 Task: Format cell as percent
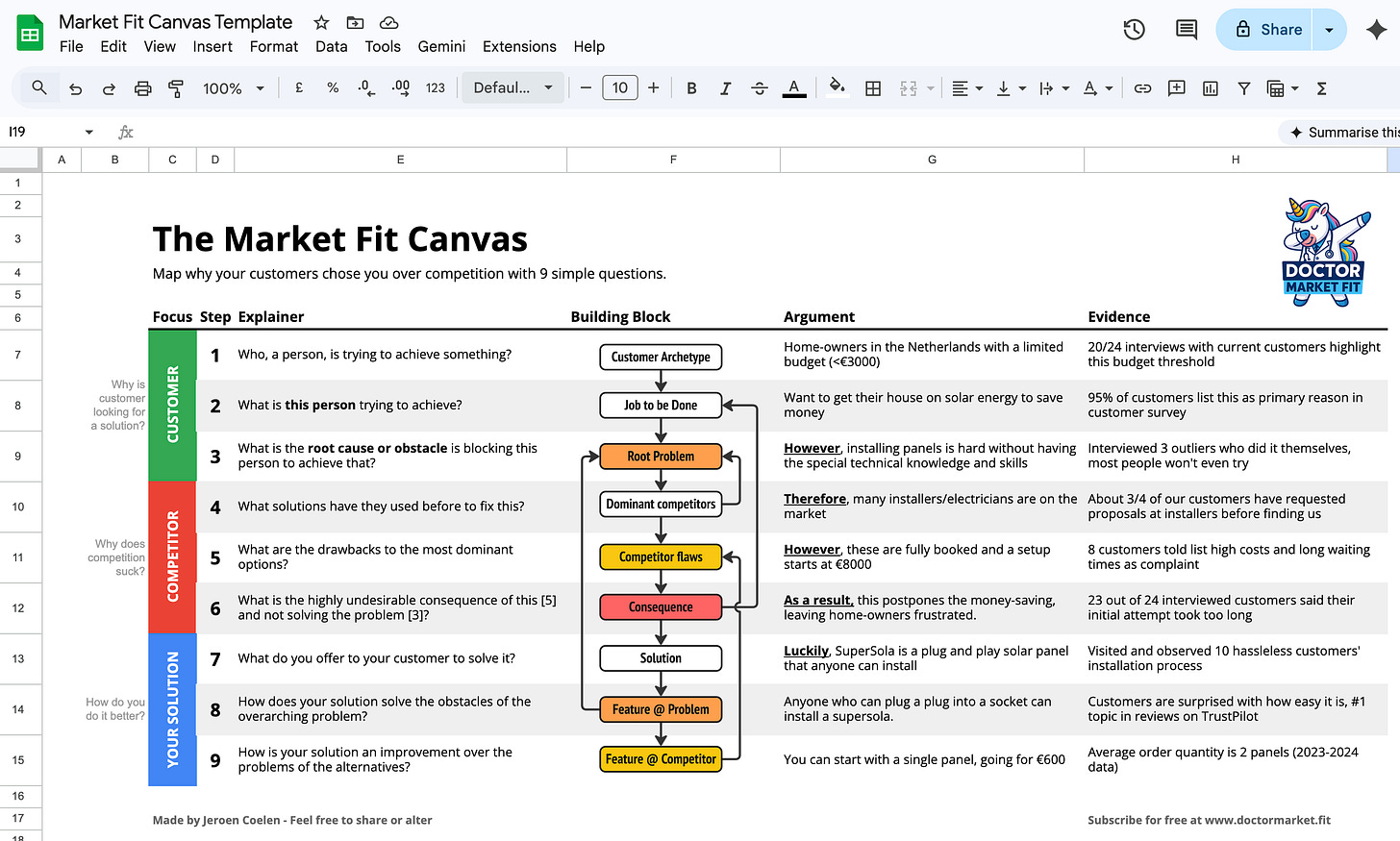tap(333, 87)
